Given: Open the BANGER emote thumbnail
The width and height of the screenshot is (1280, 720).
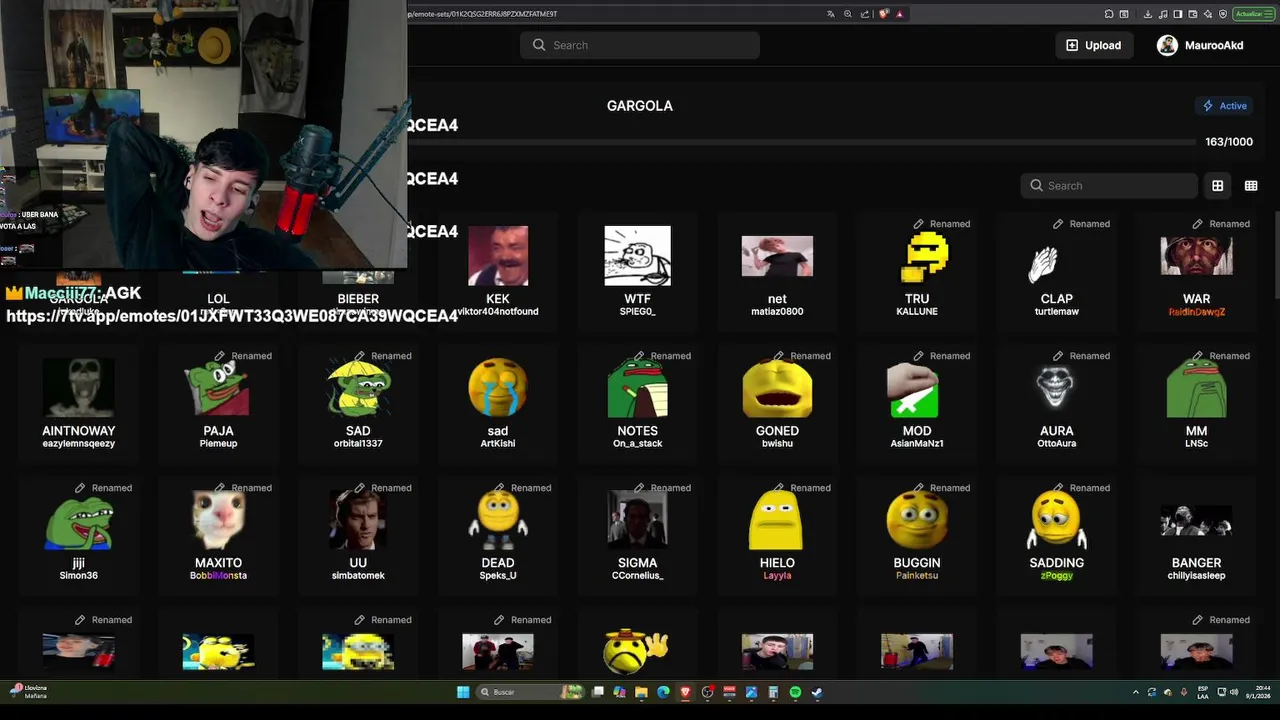Looking at the screenshot, I should 1196,521.
